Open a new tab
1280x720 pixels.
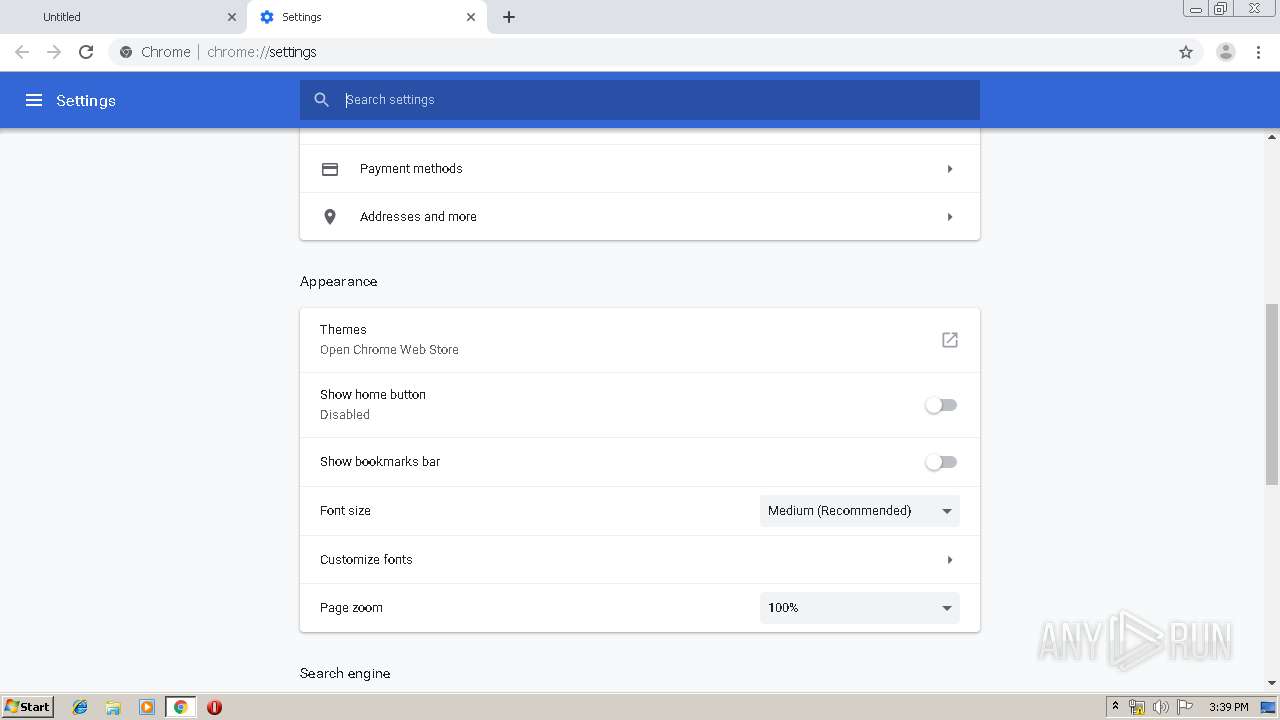click(x=508, y=17)
